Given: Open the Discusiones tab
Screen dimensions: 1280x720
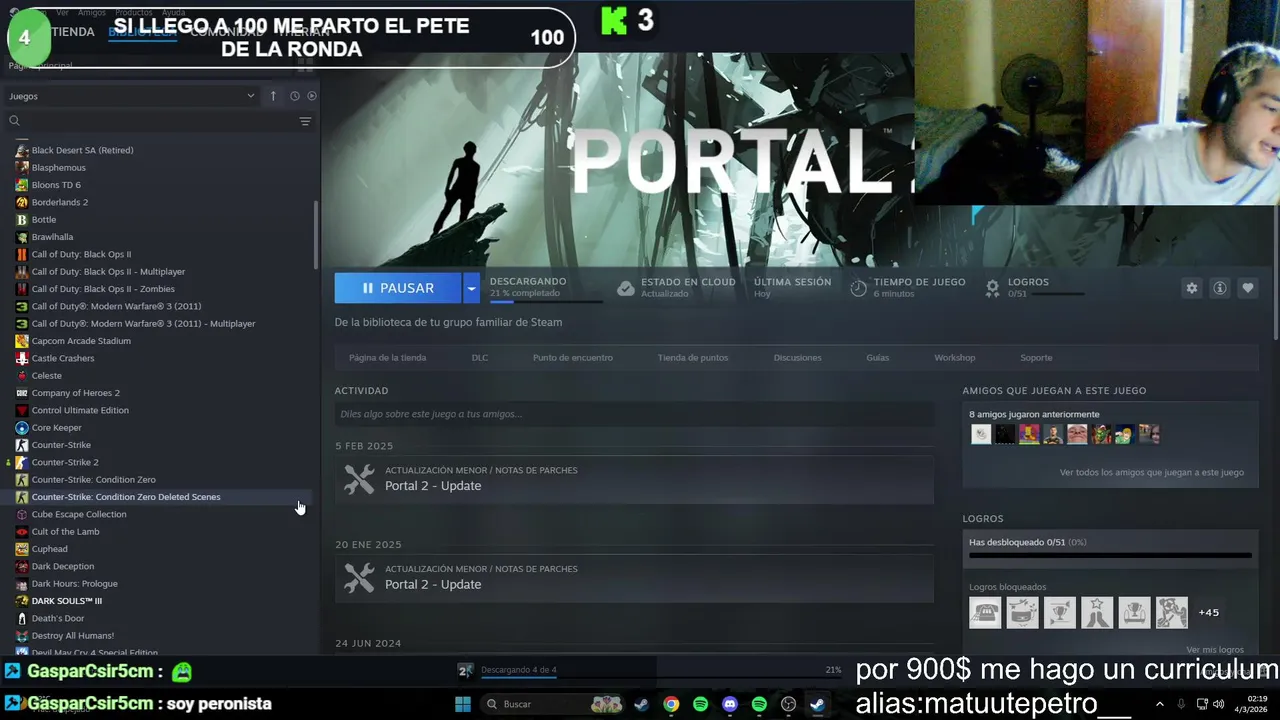Looking at the screenshot, I should tap(797, 358).
